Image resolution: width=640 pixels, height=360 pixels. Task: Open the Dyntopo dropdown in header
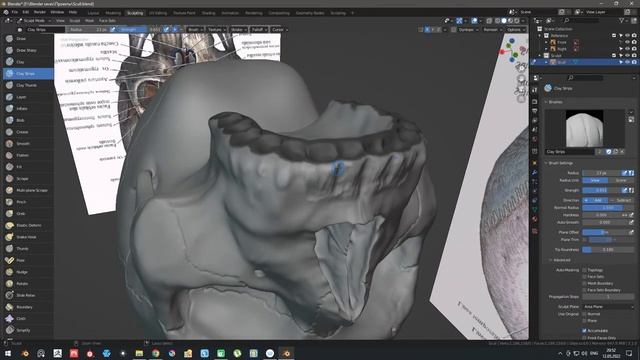466,30
